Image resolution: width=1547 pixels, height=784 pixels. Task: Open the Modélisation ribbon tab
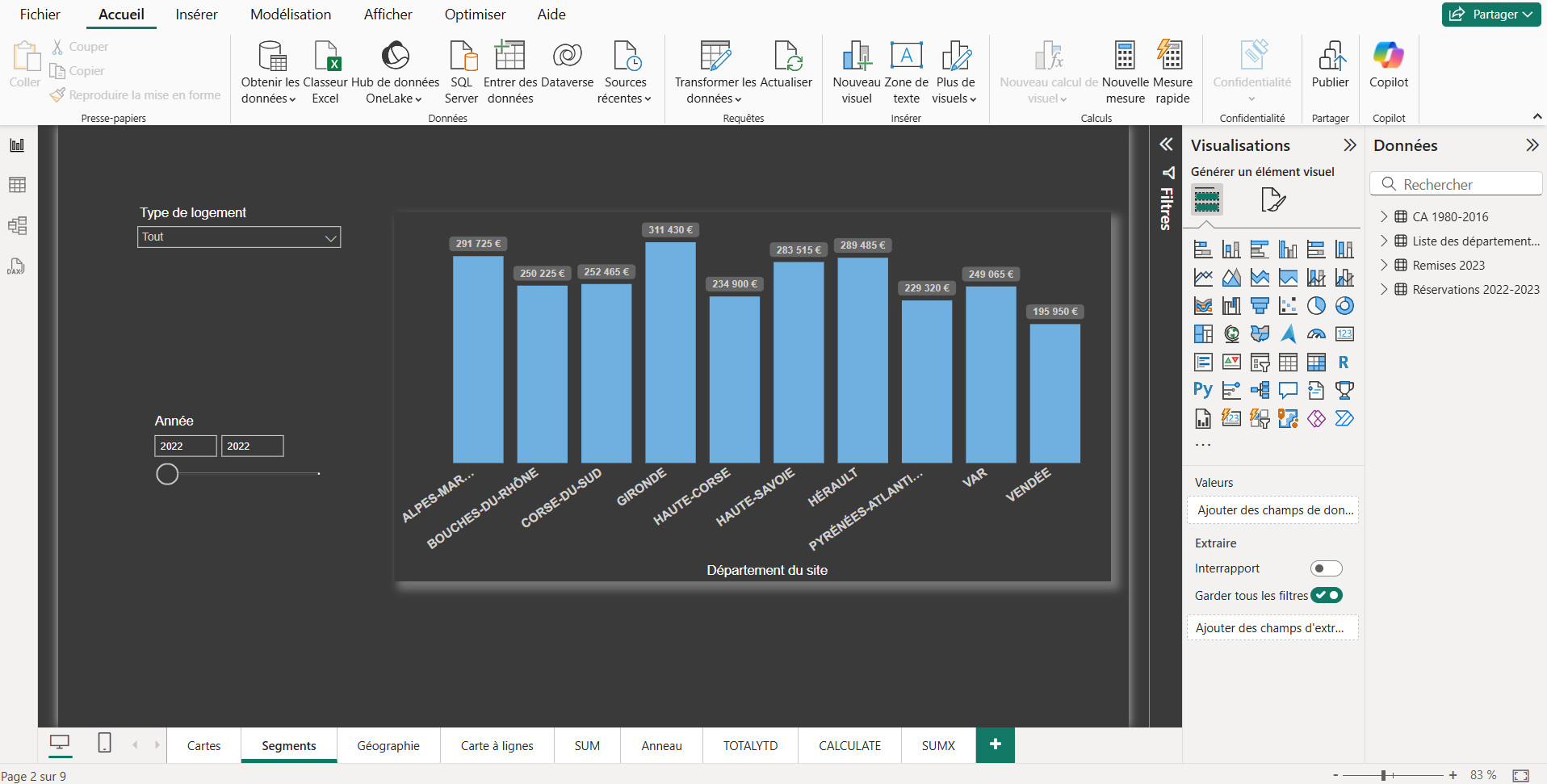coord(291,15)
